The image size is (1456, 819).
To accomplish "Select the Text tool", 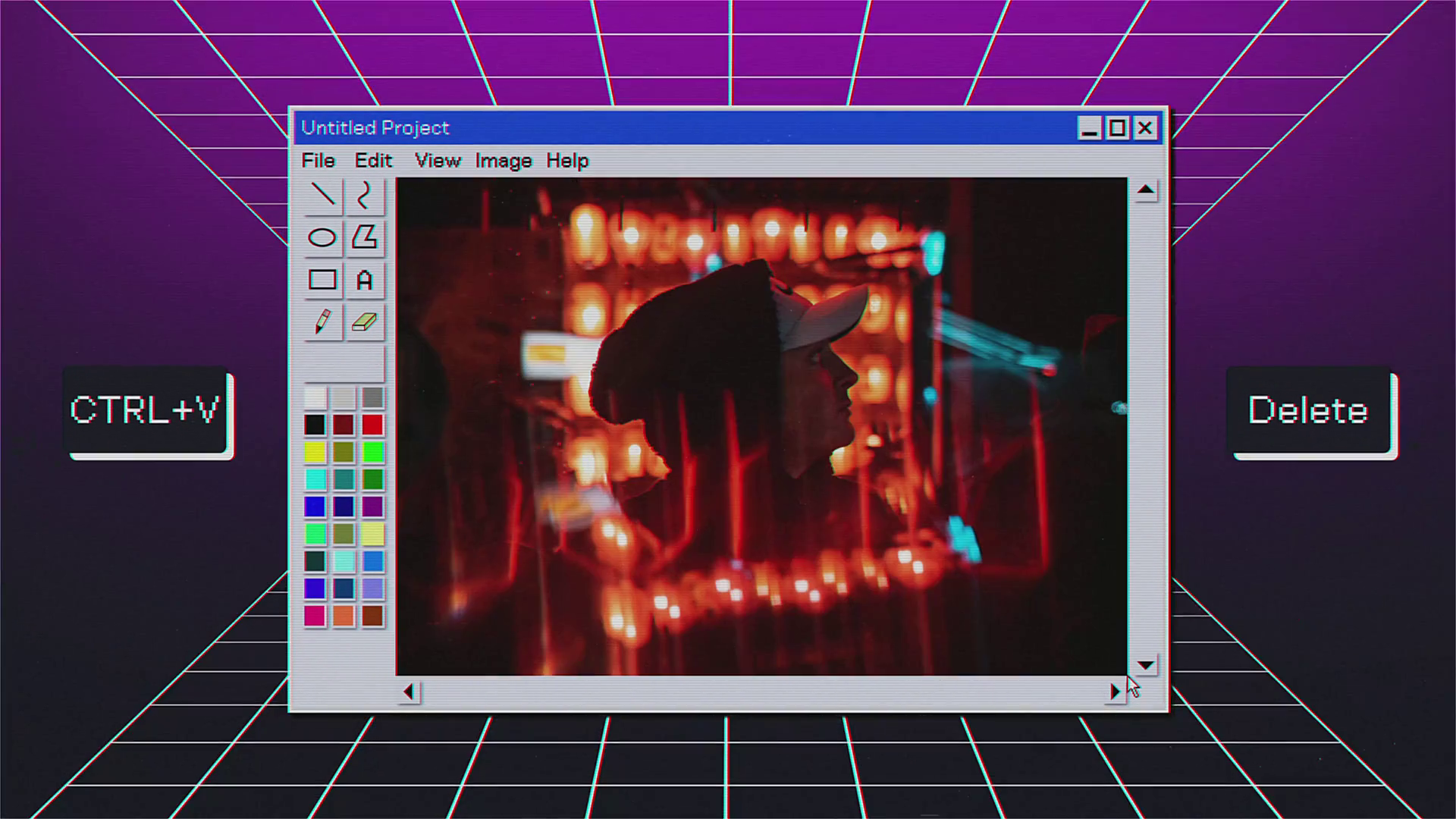I will click(x=365, y=281).
